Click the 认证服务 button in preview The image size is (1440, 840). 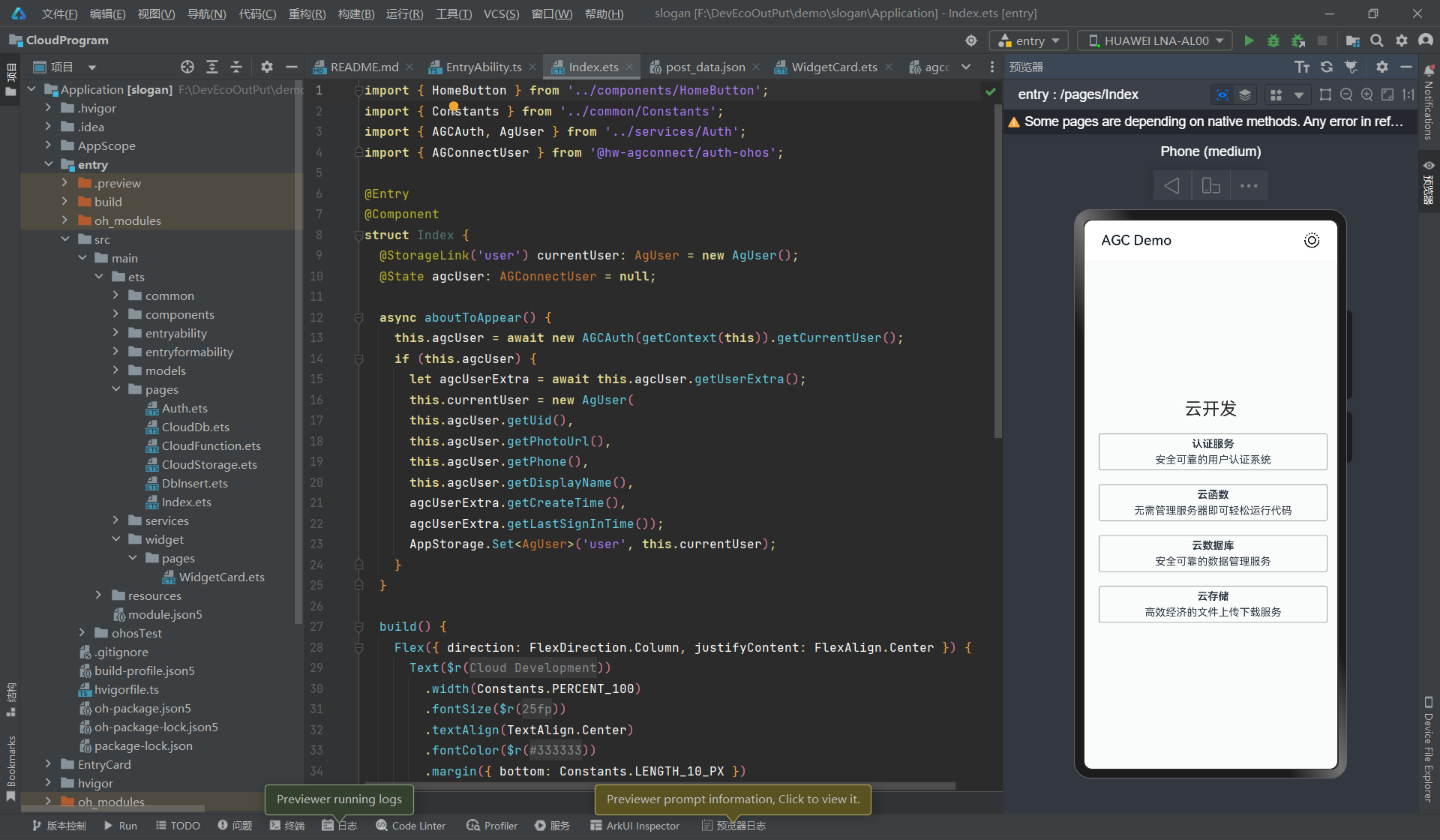(x=1212, y=451)
